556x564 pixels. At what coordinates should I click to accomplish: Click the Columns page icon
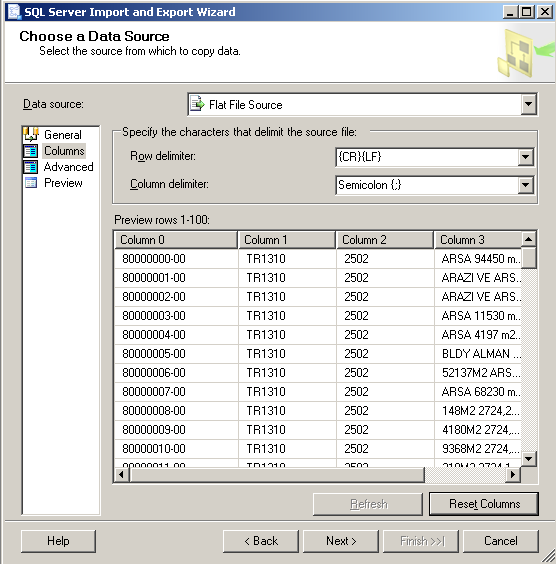31,151
